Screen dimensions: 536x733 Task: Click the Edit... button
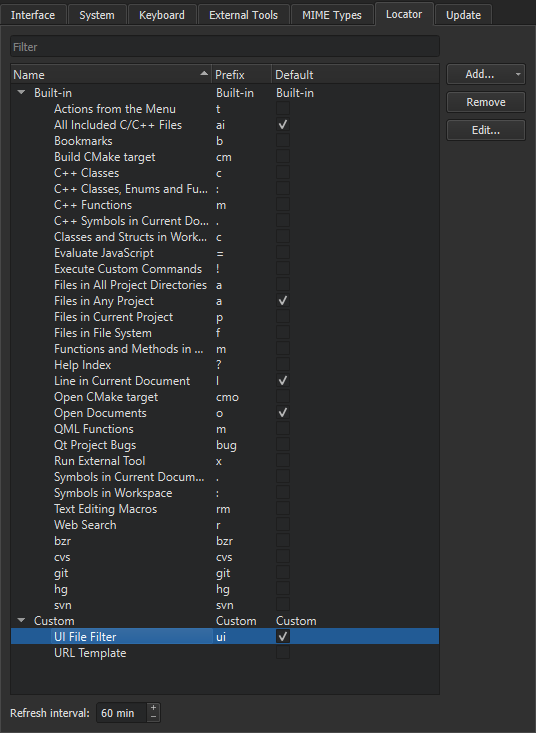pyautogui.click(x=486, y=130)
